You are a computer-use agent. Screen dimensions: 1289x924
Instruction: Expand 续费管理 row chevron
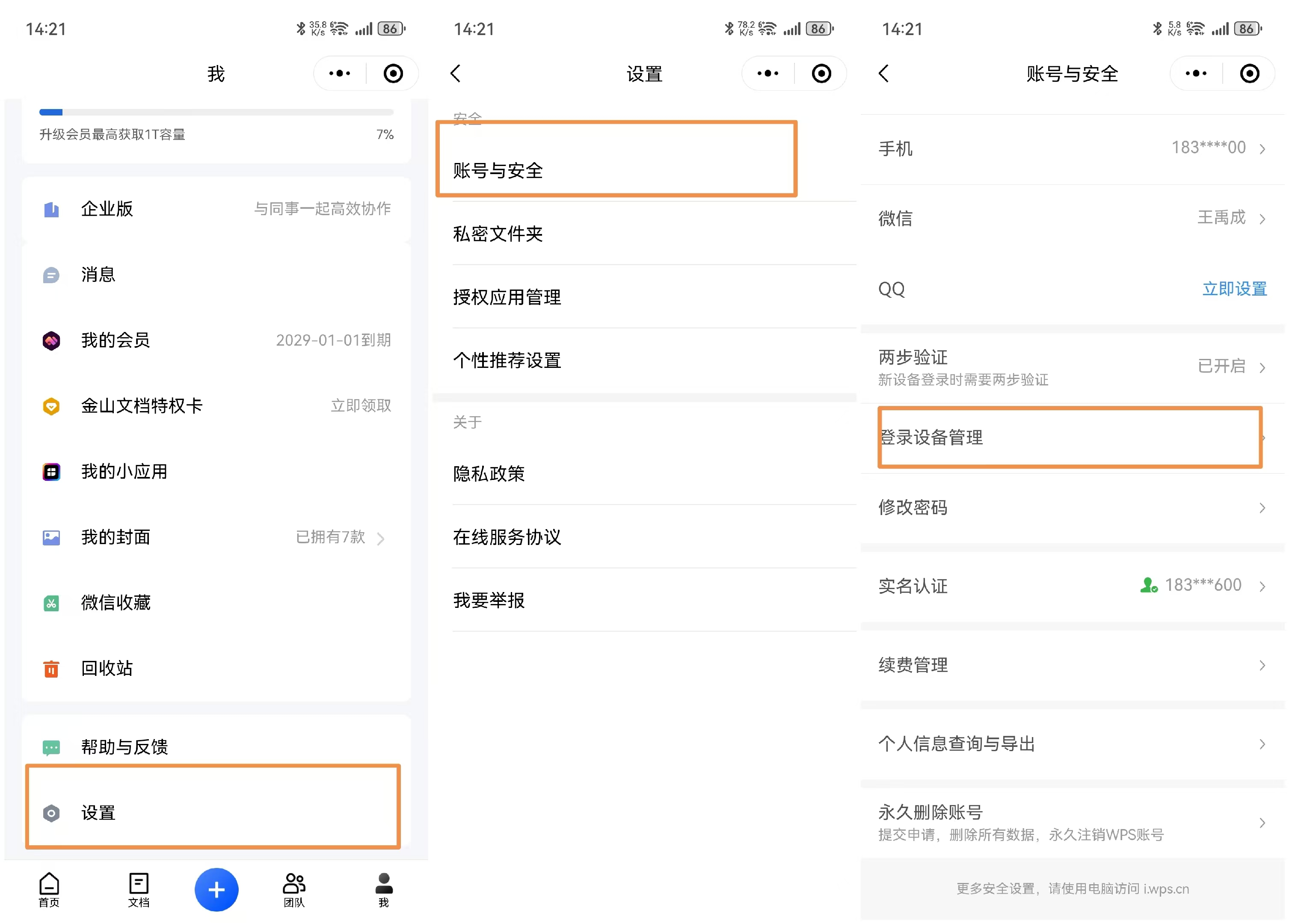pyautogui.click(x=1262, y=666)
